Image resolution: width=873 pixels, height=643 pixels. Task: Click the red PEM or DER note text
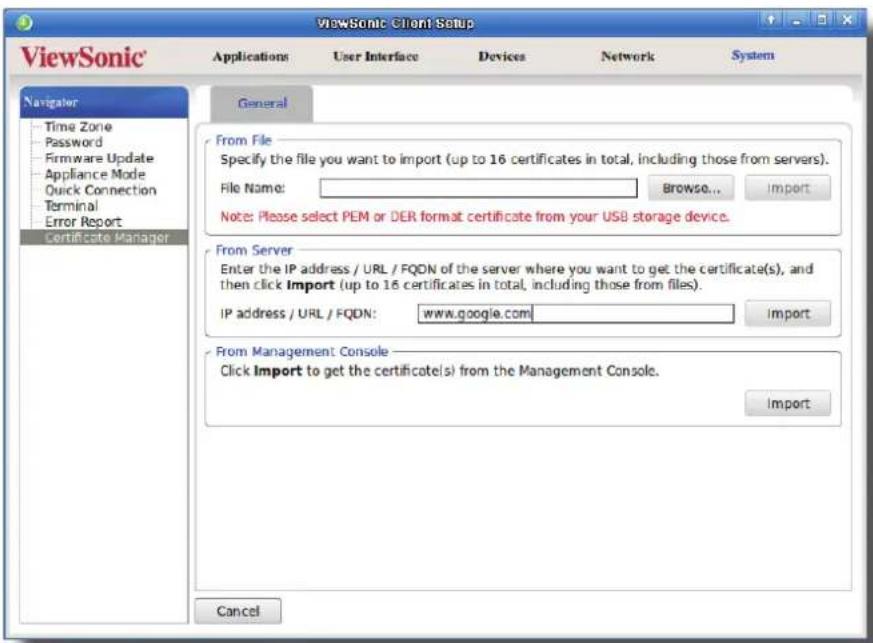[474, 217]
